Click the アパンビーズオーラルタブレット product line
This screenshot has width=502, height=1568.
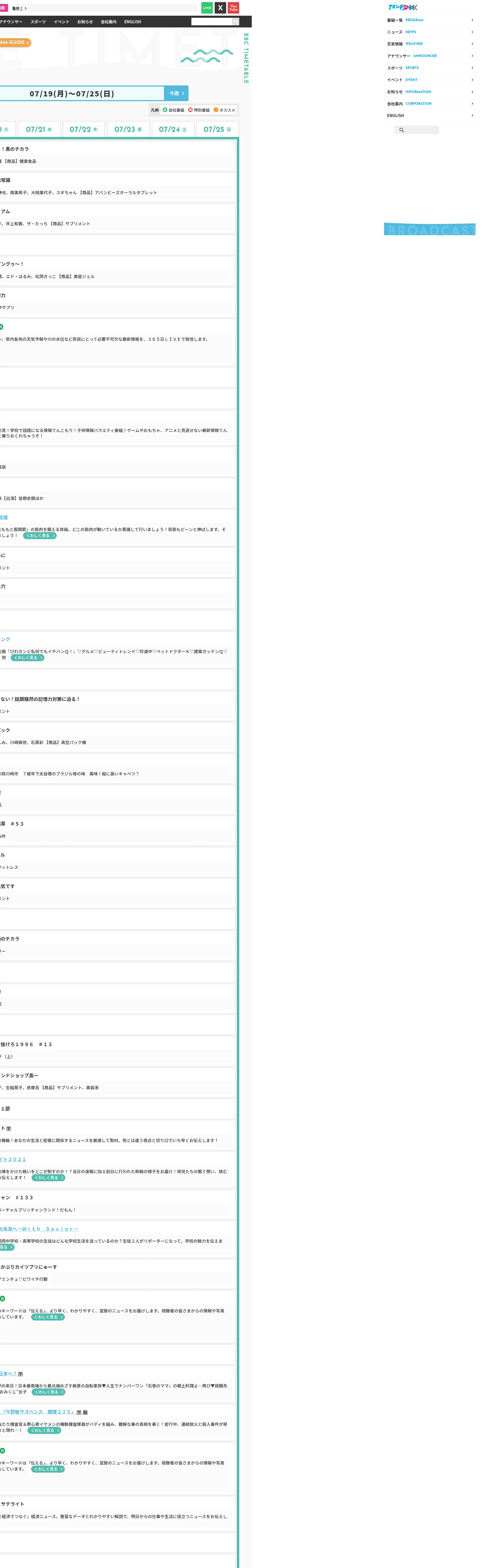pos(79,193)
